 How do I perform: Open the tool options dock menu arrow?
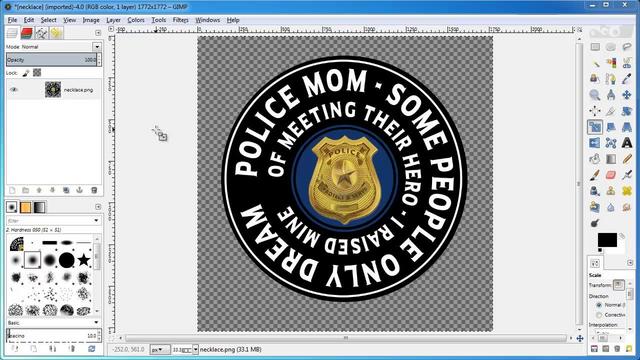click(x=630, y=263)
